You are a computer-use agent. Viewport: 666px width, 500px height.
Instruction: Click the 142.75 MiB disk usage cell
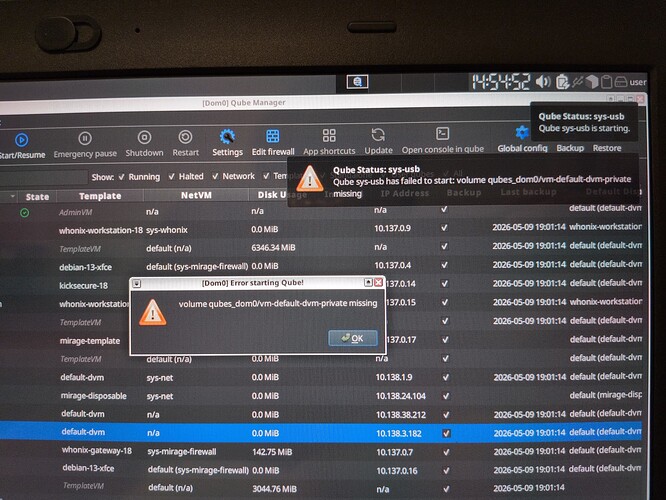(x=272, y=452)
